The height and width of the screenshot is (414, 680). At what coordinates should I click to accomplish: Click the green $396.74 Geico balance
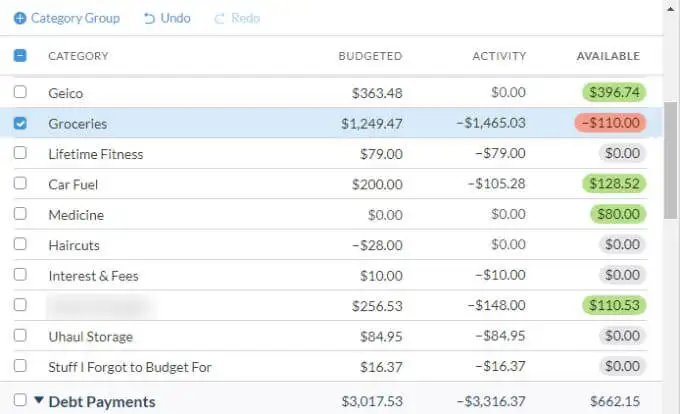(614, 92)
